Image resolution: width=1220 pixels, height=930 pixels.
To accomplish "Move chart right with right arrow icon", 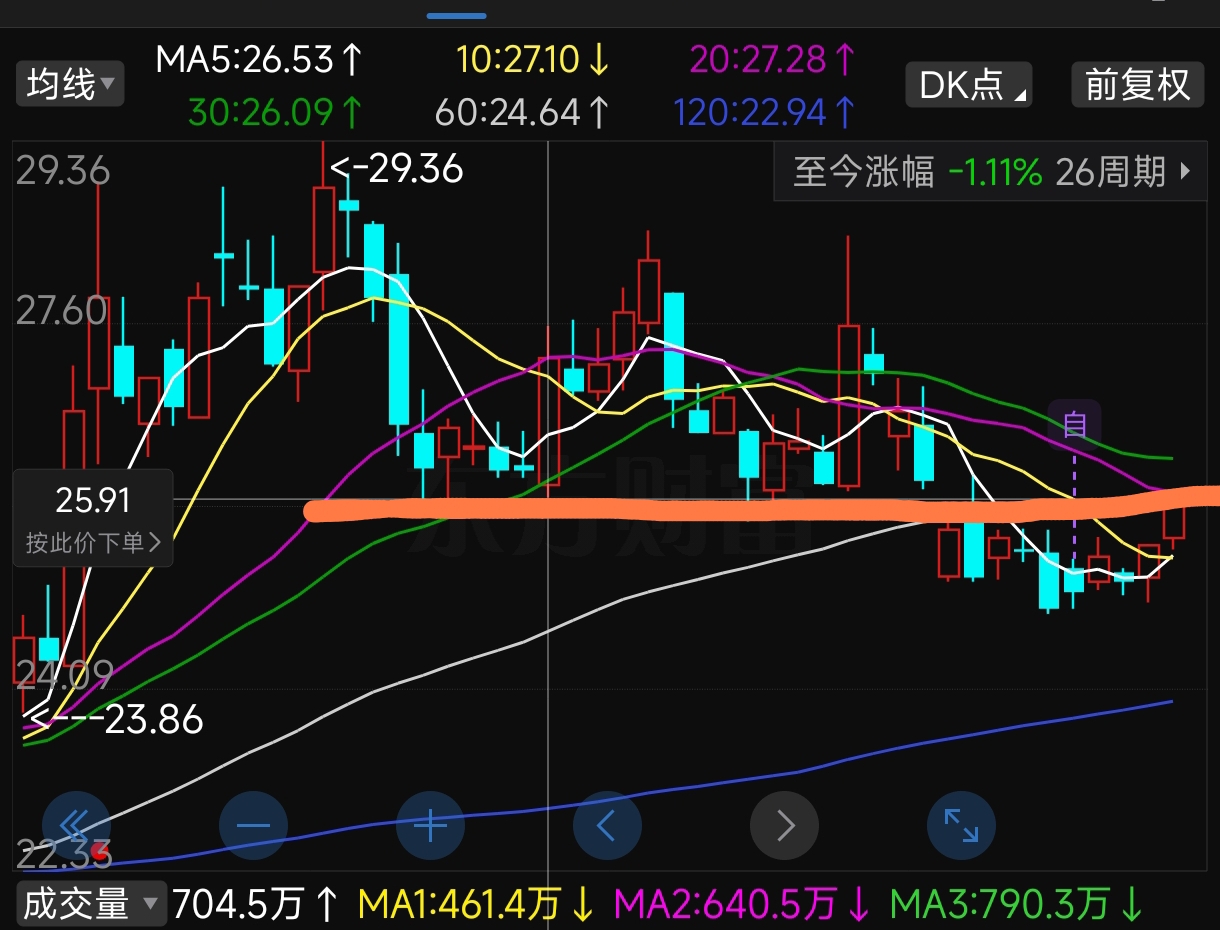I will [x=785, y=826].
